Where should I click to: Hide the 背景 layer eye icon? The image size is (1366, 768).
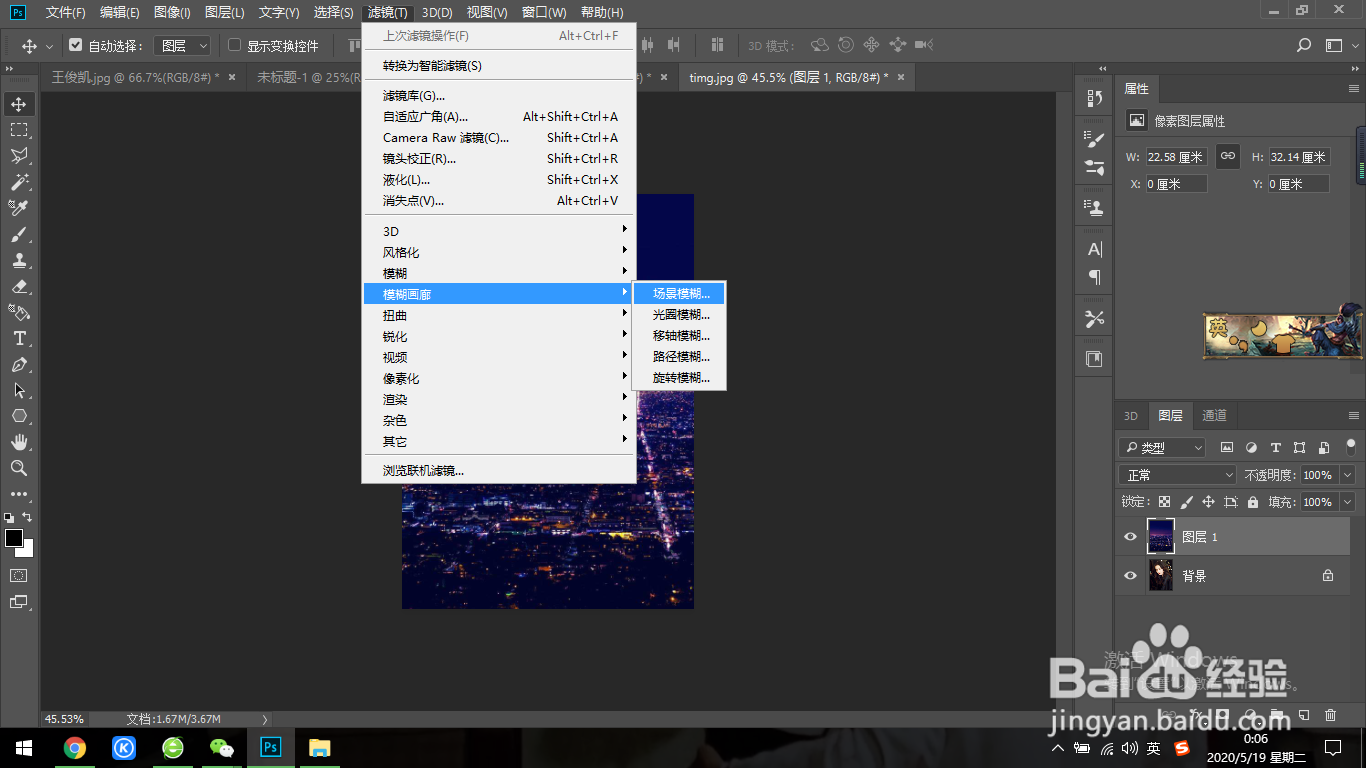coord(1130,576)
